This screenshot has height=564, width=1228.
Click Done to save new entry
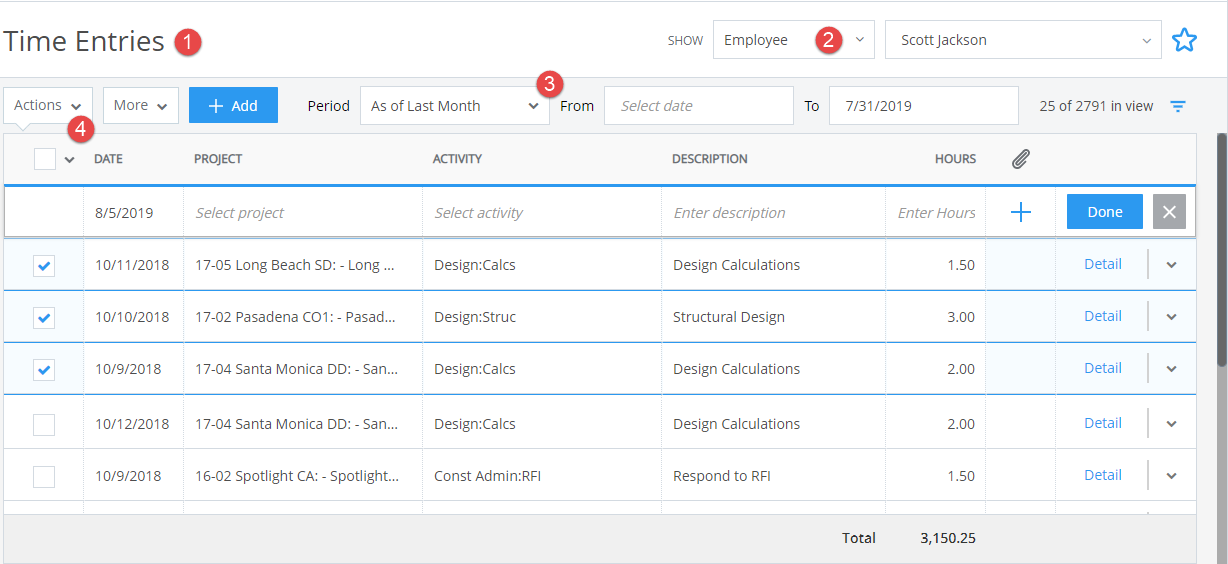(1105, 212)
